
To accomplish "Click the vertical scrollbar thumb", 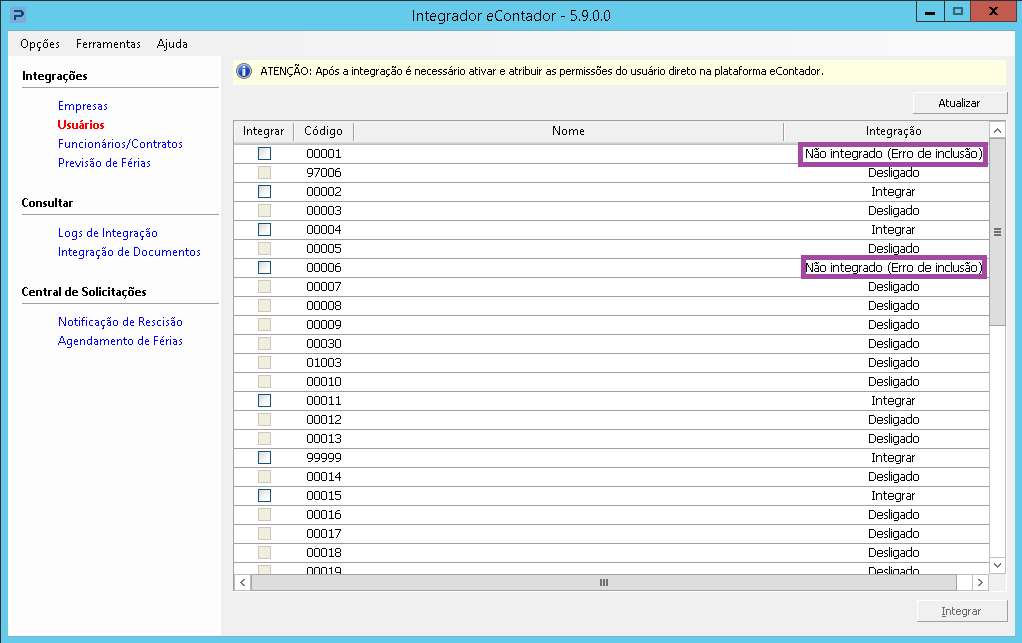I will (x=997, y=232).
